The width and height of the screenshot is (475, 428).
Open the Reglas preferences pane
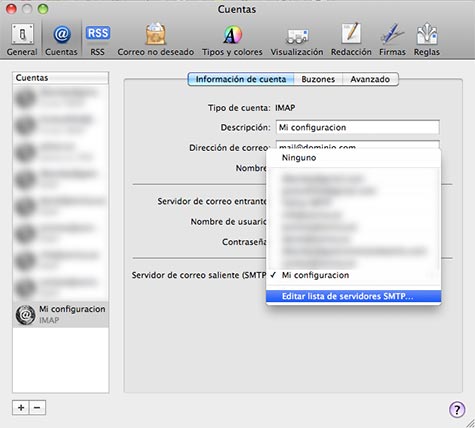point(427,40)
